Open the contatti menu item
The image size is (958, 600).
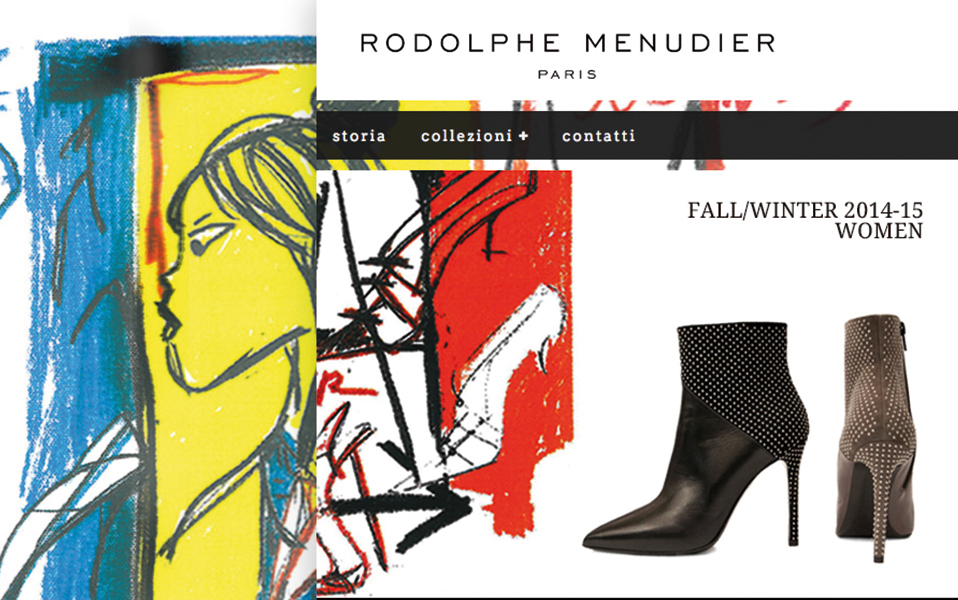[x=598, y=136]
